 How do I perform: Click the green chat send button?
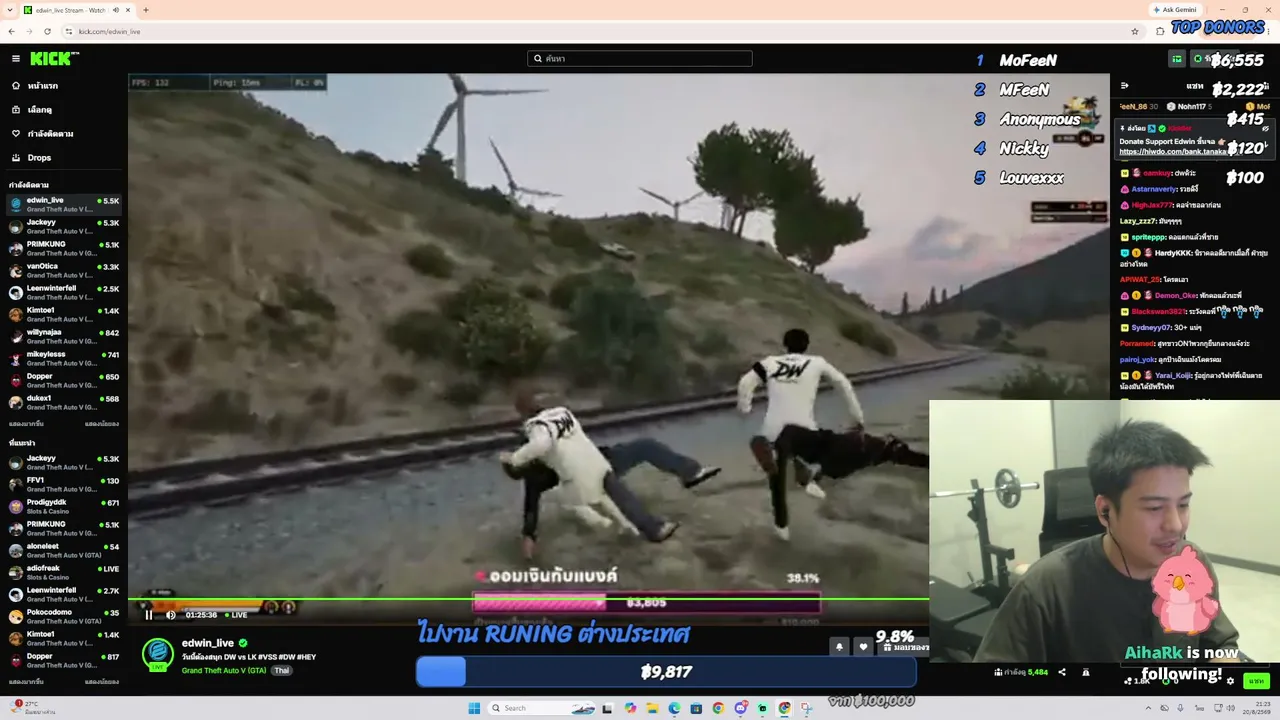(1256, 681)
